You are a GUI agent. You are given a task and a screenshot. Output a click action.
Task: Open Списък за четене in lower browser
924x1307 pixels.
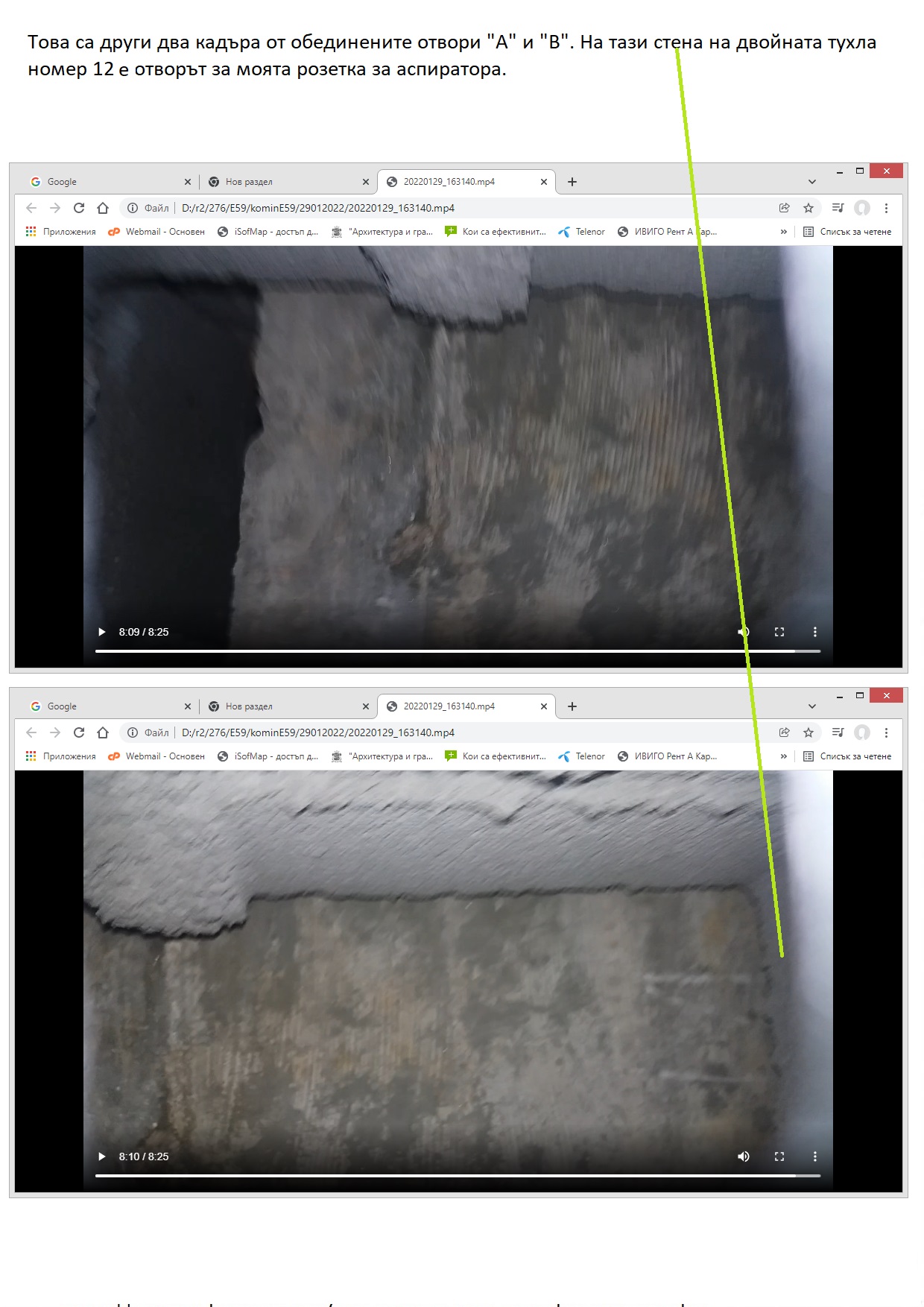coord(848,756)
